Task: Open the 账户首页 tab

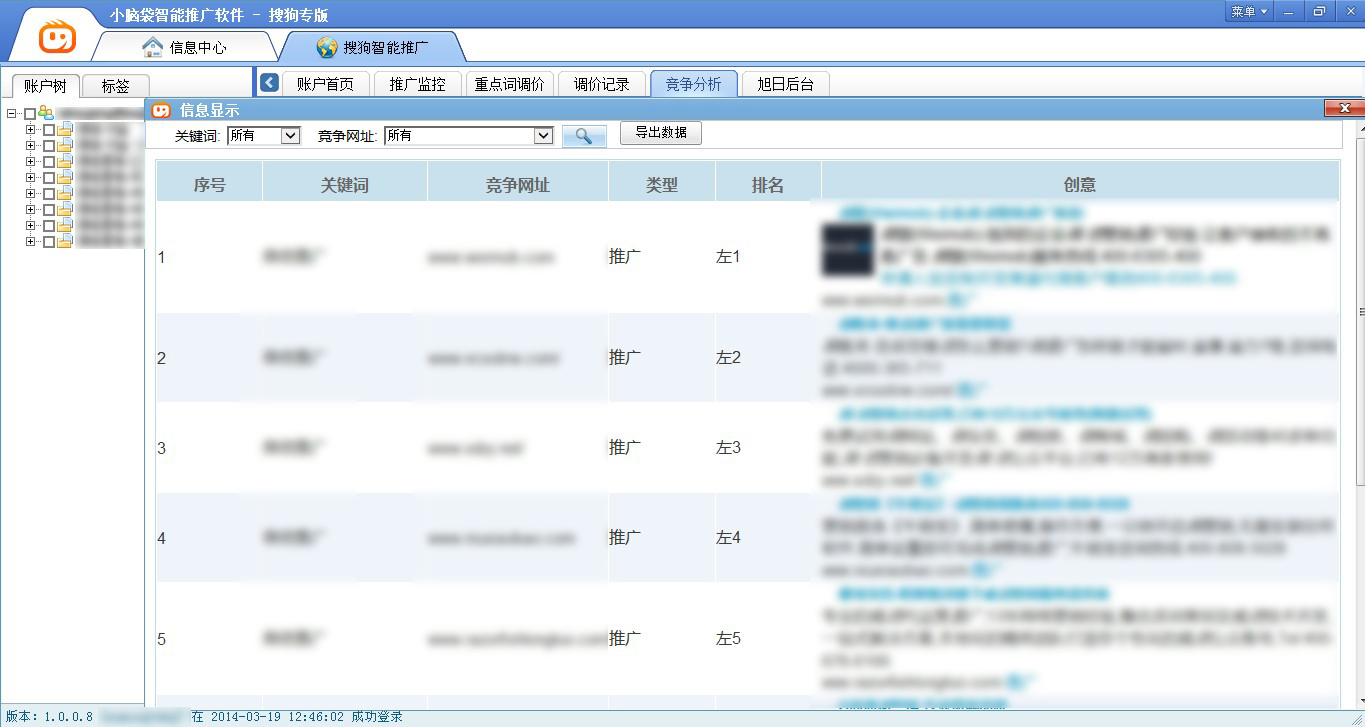Action: [x=326, y=84]
